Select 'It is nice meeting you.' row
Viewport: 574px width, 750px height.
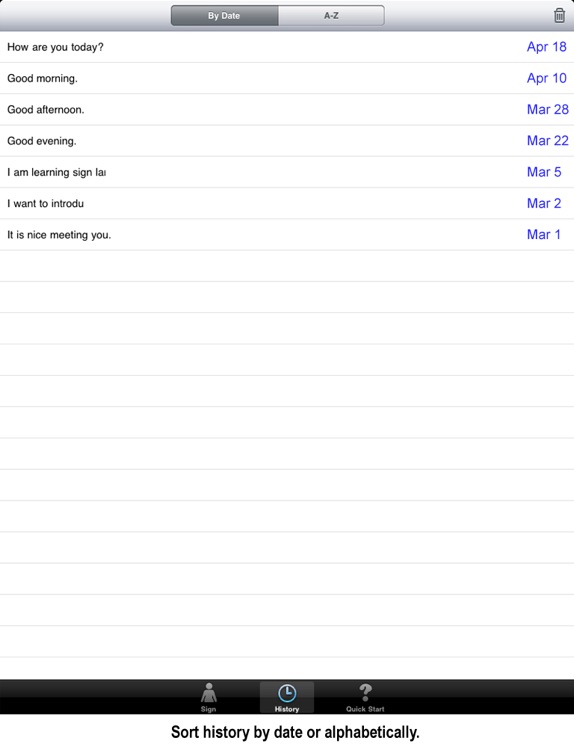(287, 234)
